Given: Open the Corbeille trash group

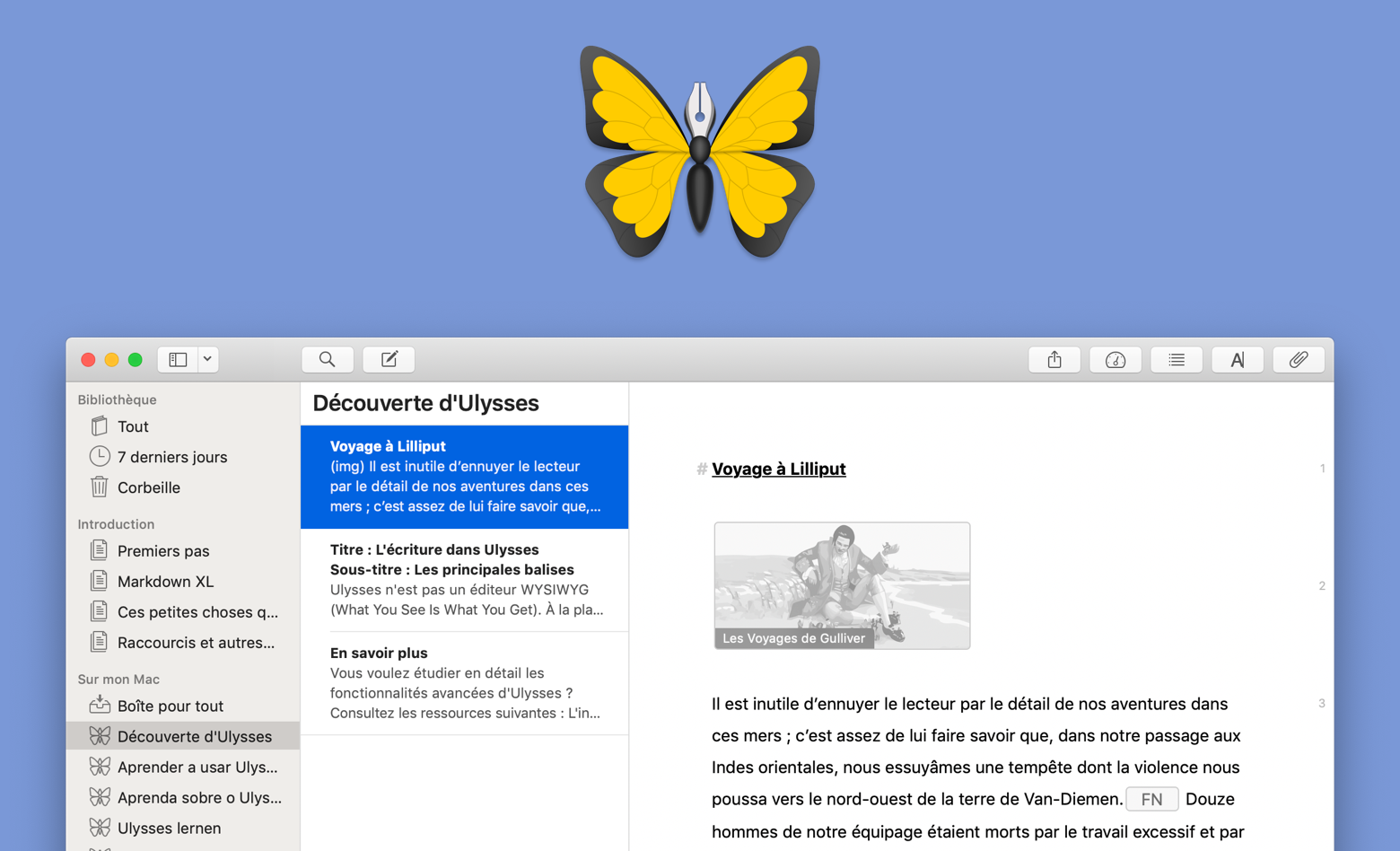Looking at the screenshot, I should 183,487.
